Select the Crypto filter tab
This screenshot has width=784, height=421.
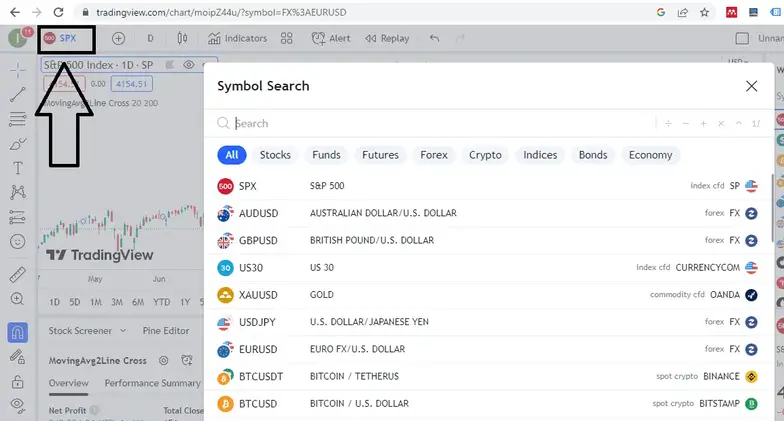[x=485, y=155]
